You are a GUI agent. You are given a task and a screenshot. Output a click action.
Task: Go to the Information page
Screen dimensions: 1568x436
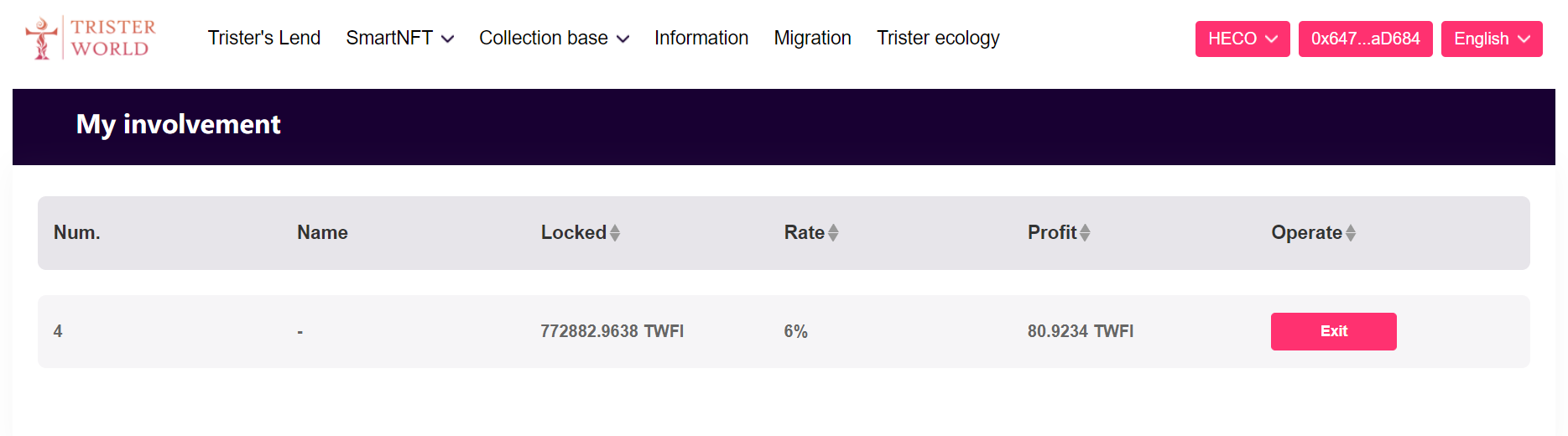pyautogui.click(x=701, y=39)
